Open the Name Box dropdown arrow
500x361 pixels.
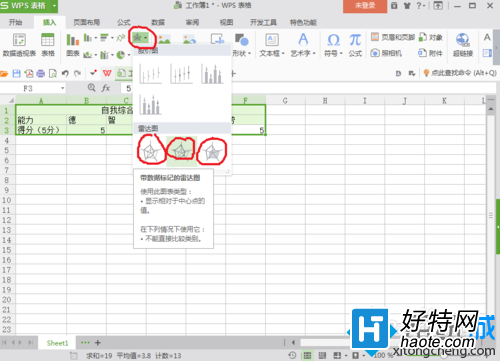tap(62, 88)
